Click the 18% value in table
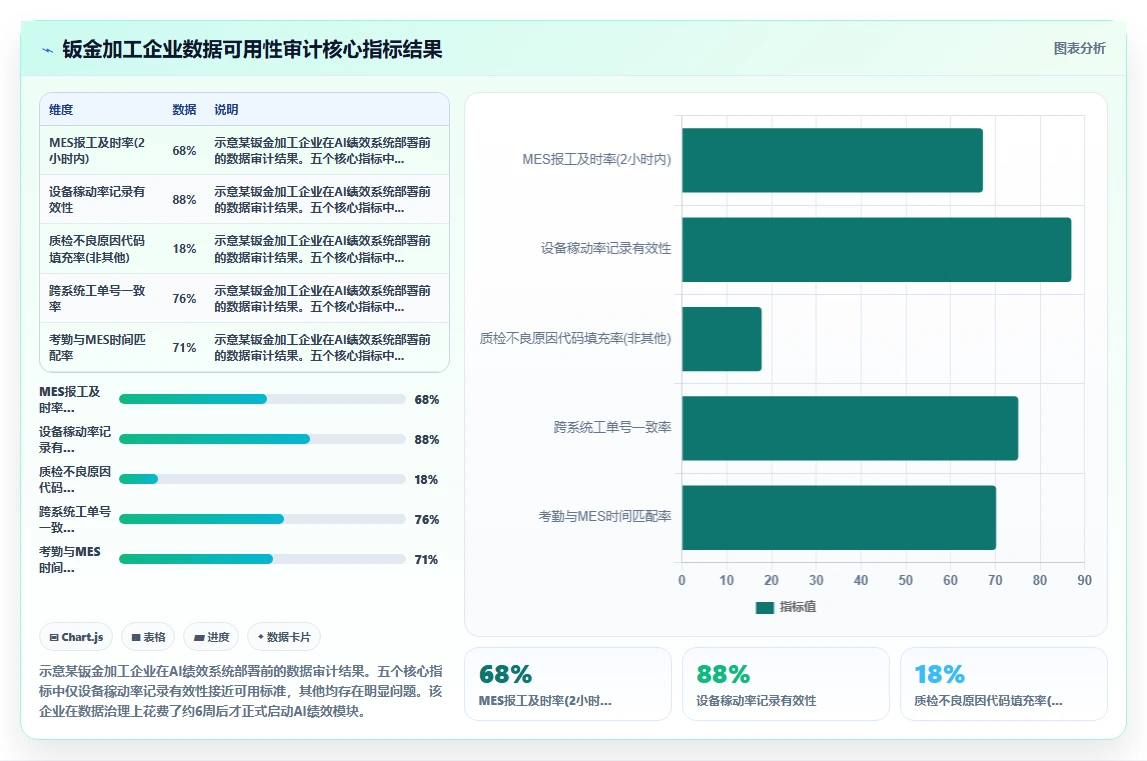Image resolution: width=1147 pixels, height=761 pixels. click(x=184, y=249)
